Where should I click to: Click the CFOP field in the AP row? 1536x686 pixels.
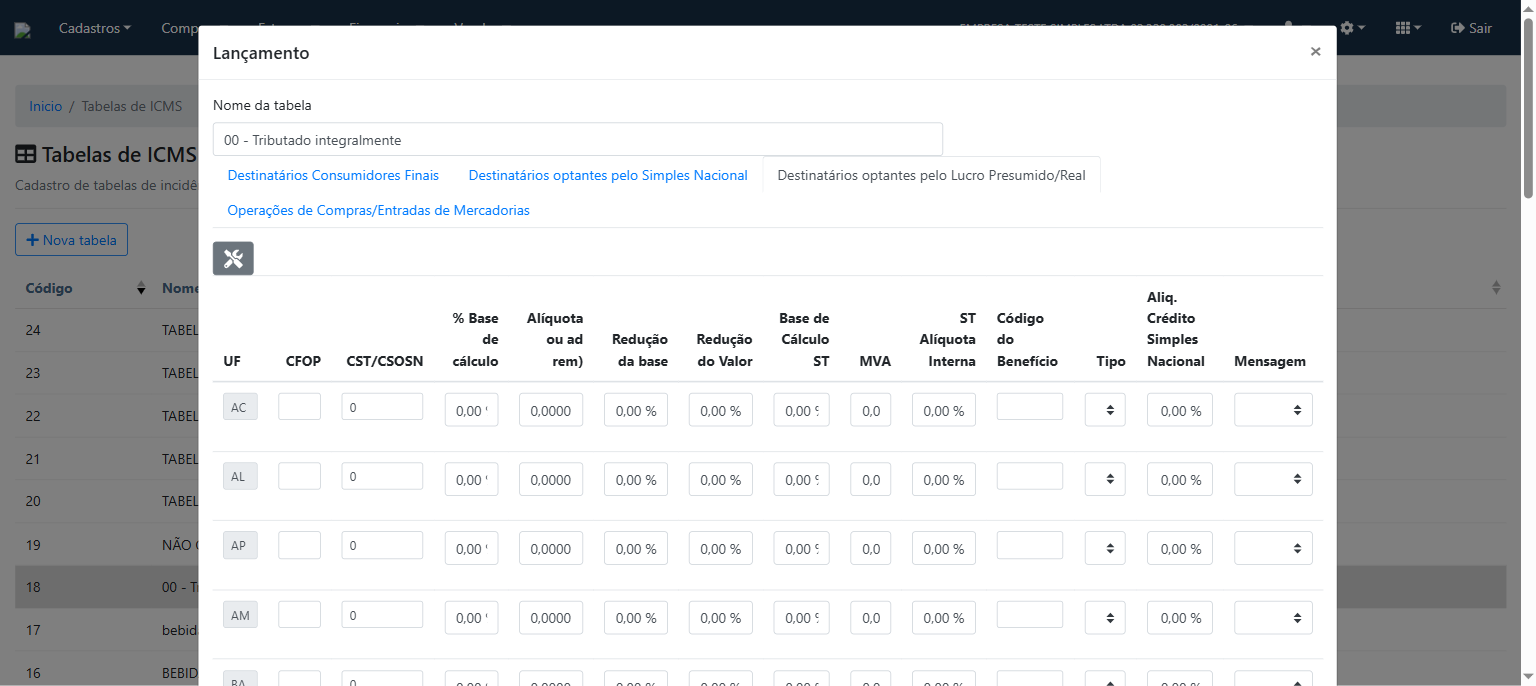[x=299, y=544]
